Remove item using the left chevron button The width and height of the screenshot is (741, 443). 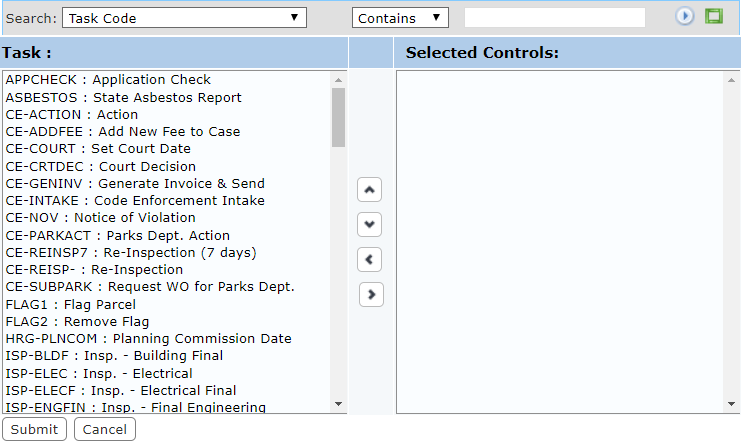[370, 260]
